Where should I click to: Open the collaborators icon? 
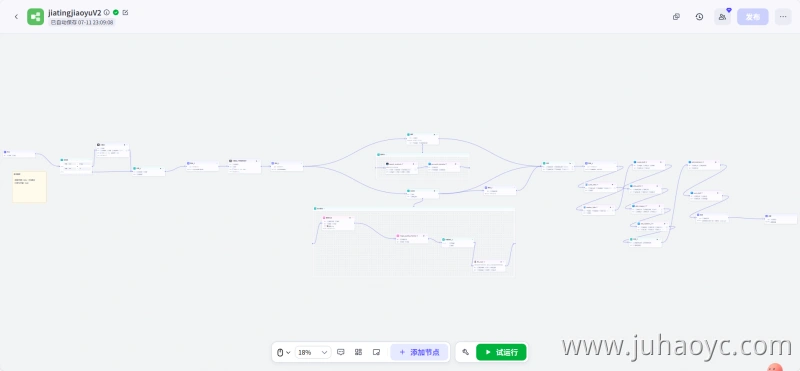point(722,17)
